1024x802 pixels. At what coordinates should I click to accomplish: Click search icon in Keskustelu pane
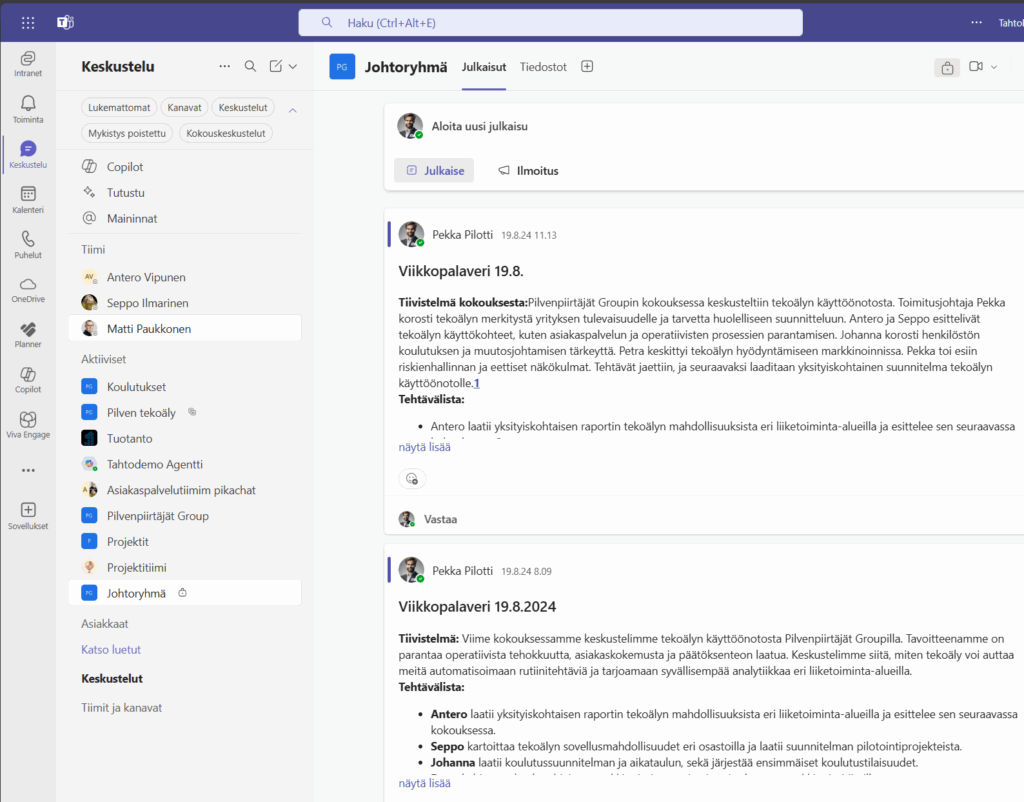point(250,66)
